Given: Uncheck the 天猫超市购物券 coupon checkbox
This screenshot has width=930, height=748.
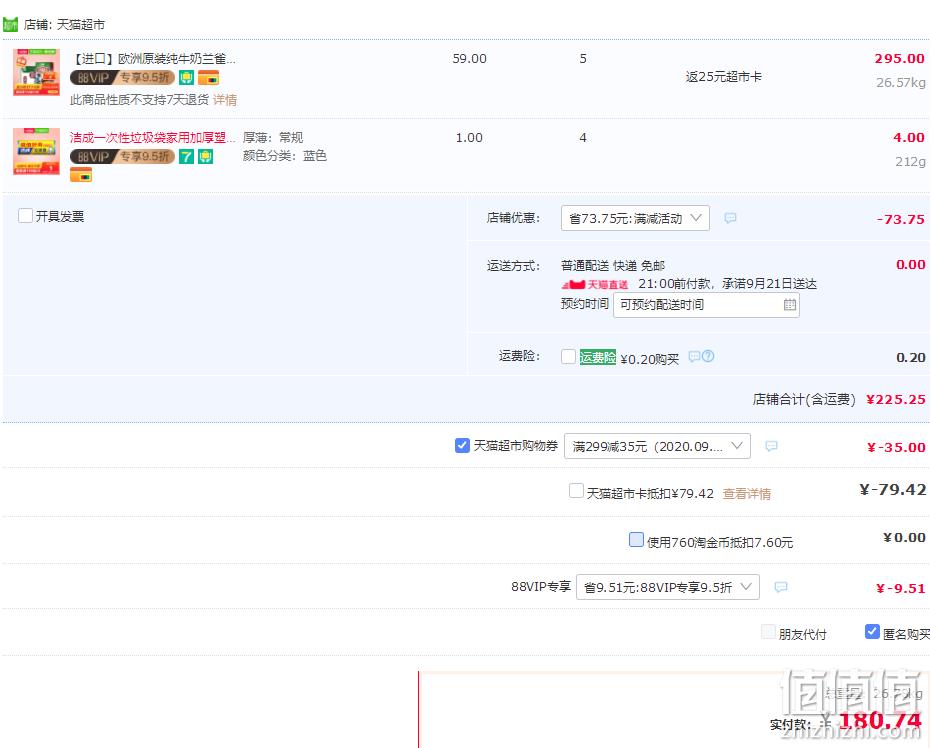Looking at the screenshot, I should (462, 445).
